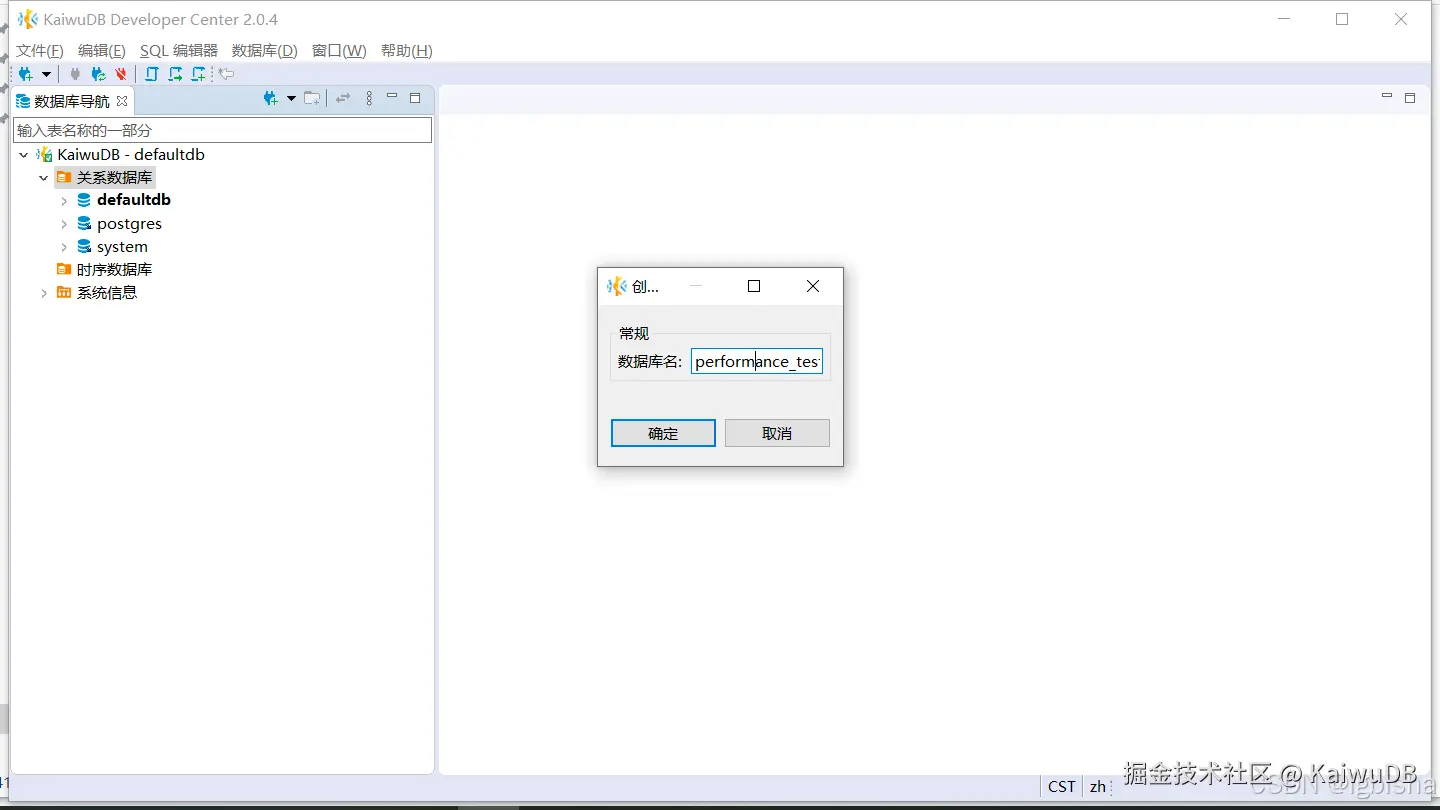Click the defaultdb database icon
Viewport: 1440px width, 810px height.
coord(84,200)
